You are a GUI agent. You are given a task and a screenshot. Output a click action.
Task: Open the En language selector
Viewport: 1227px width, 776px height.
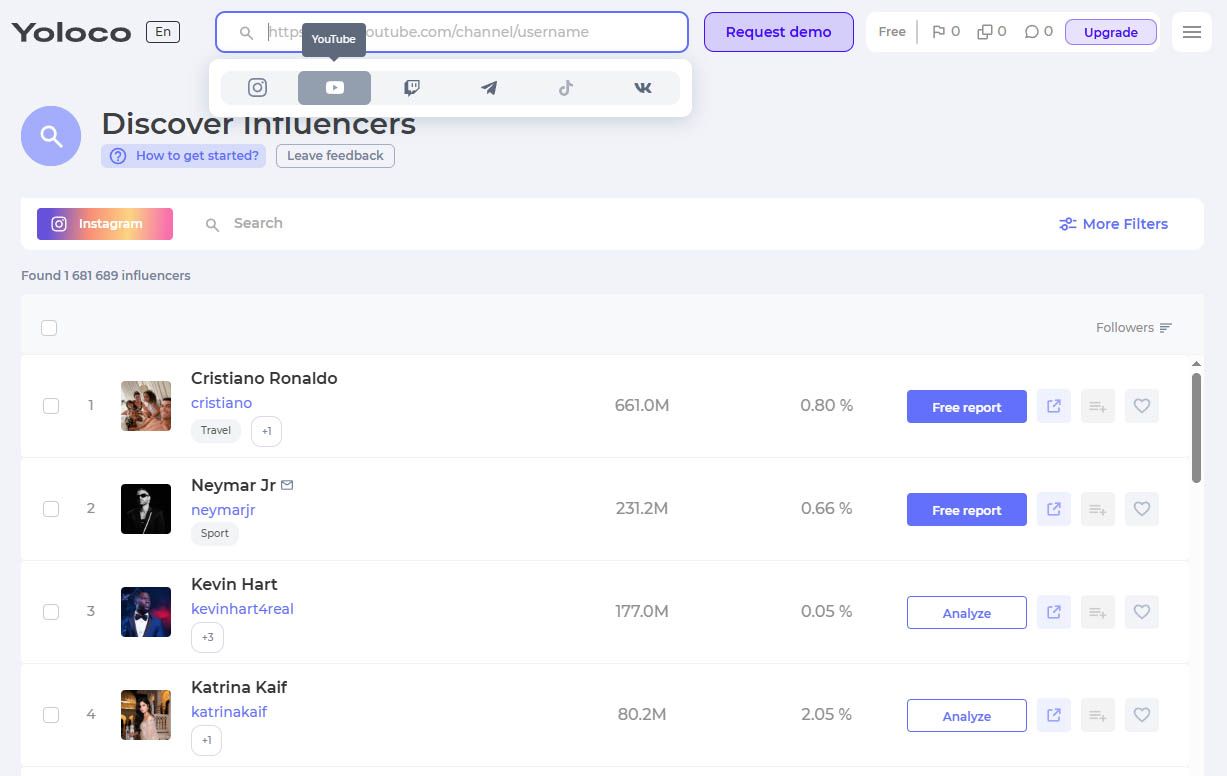163,32
